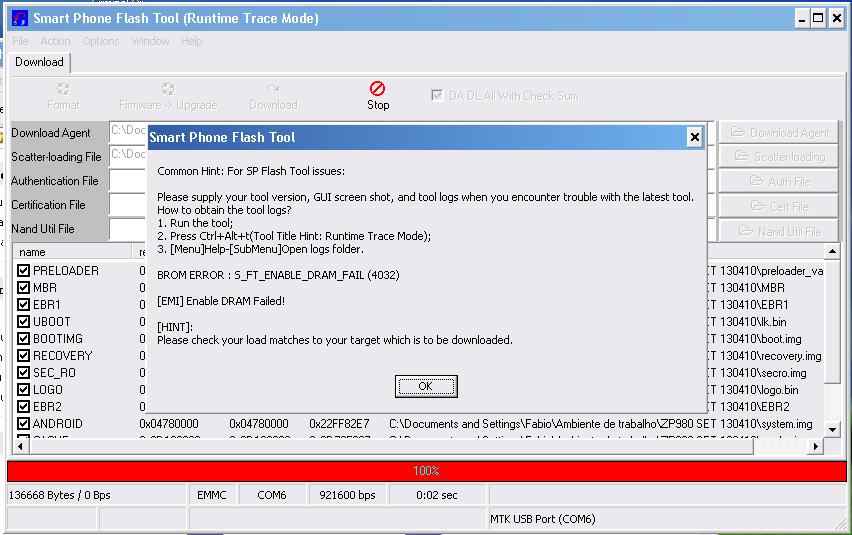
Task: Click the Firmware Upgrade toolbar icon
Action: (x=168, y=89)
